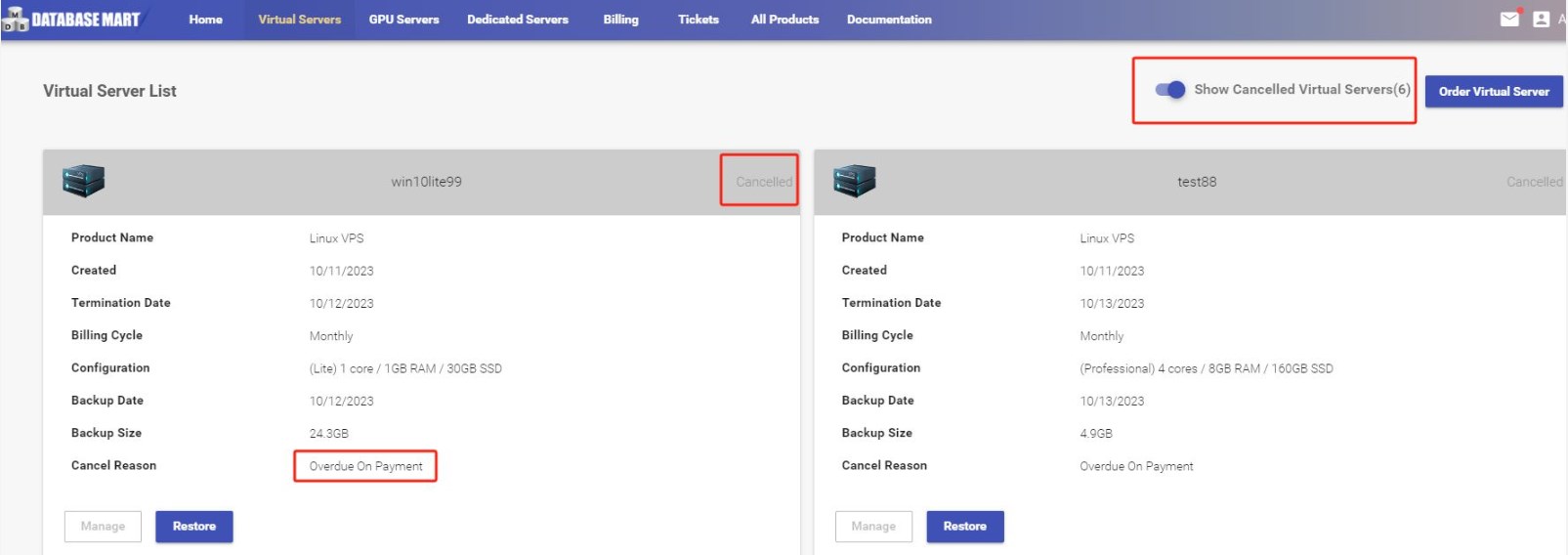Open the user account profile icon
This screenshot has width=1568, height=555.
(x=1542, y=19)
